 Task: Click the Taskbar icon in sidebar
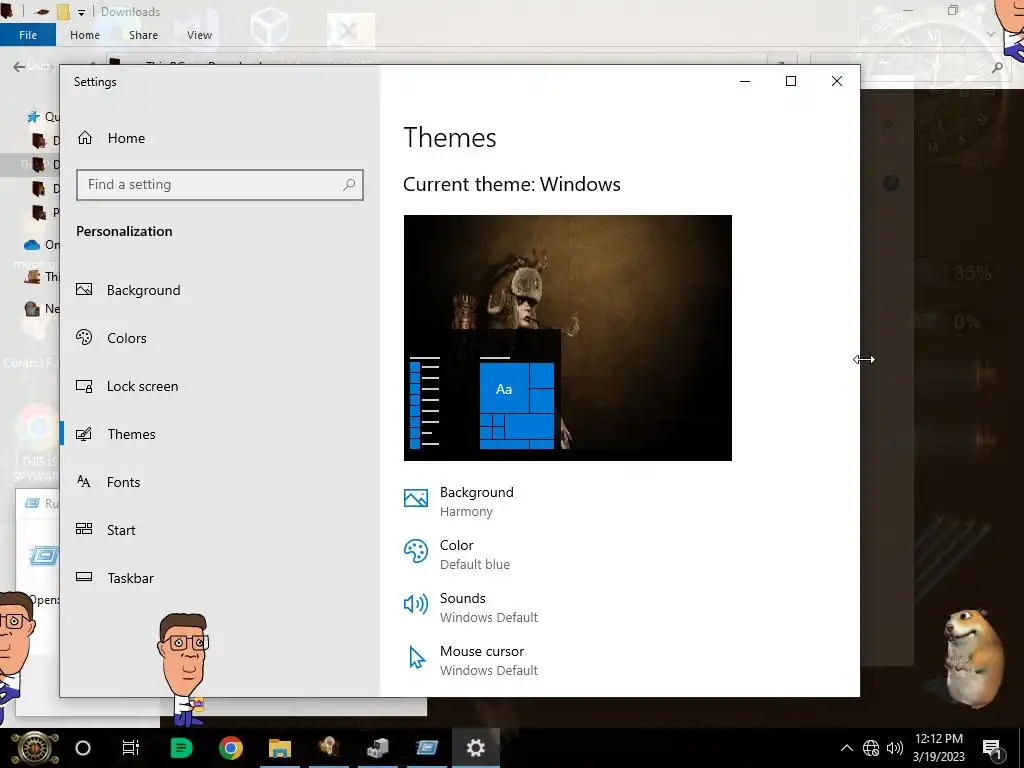(84, 577)
